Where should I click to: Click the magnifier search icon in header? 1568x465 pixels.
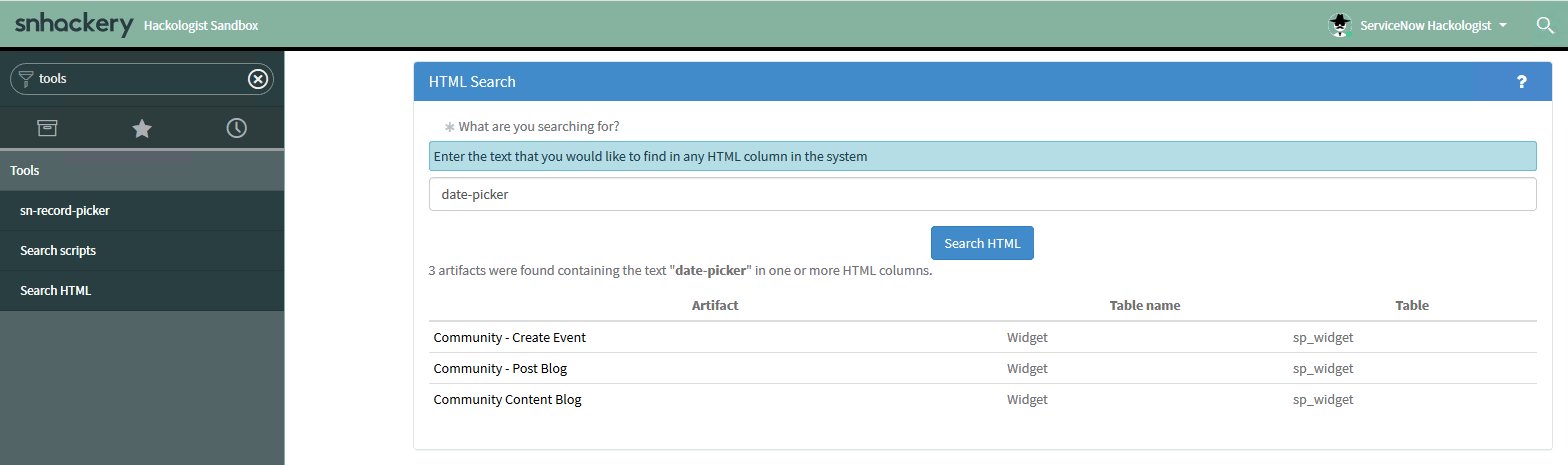point(1545,25)
